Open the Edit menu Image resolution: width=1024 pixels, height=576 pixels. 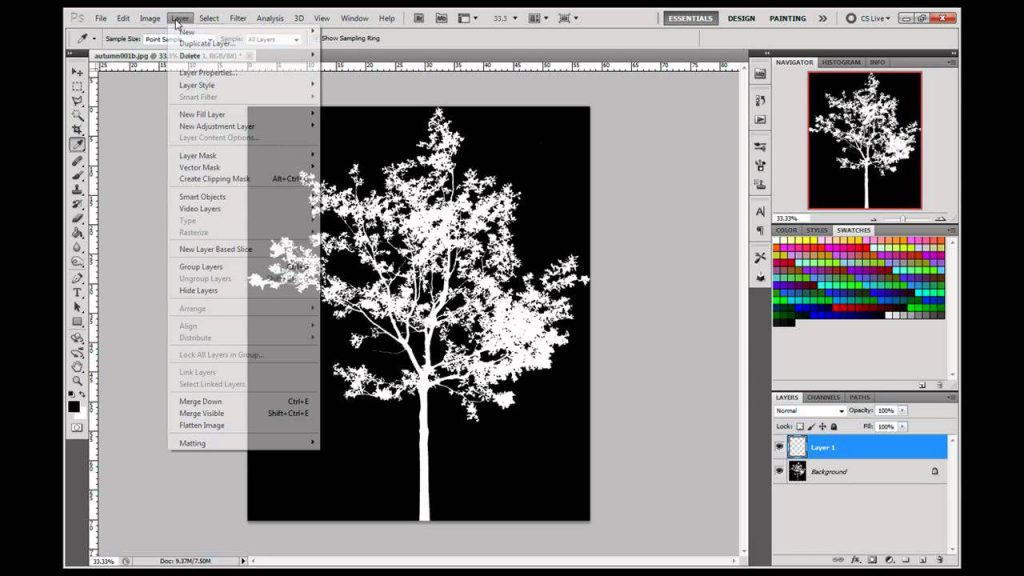click(123, 18)
